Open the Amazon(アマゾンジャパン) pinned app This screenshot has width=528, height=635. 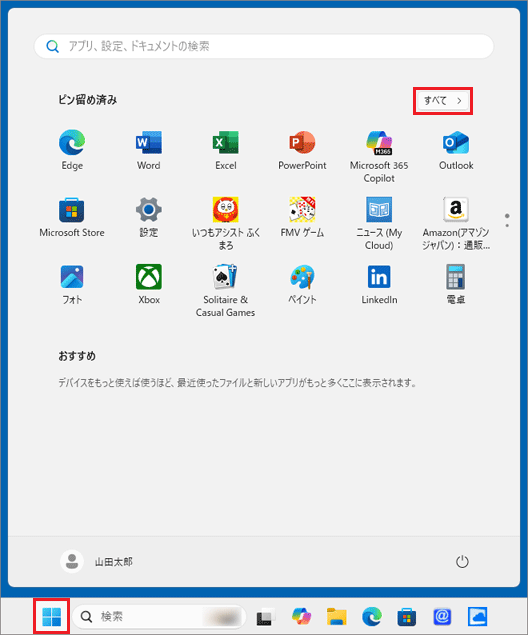pos(456,224)
